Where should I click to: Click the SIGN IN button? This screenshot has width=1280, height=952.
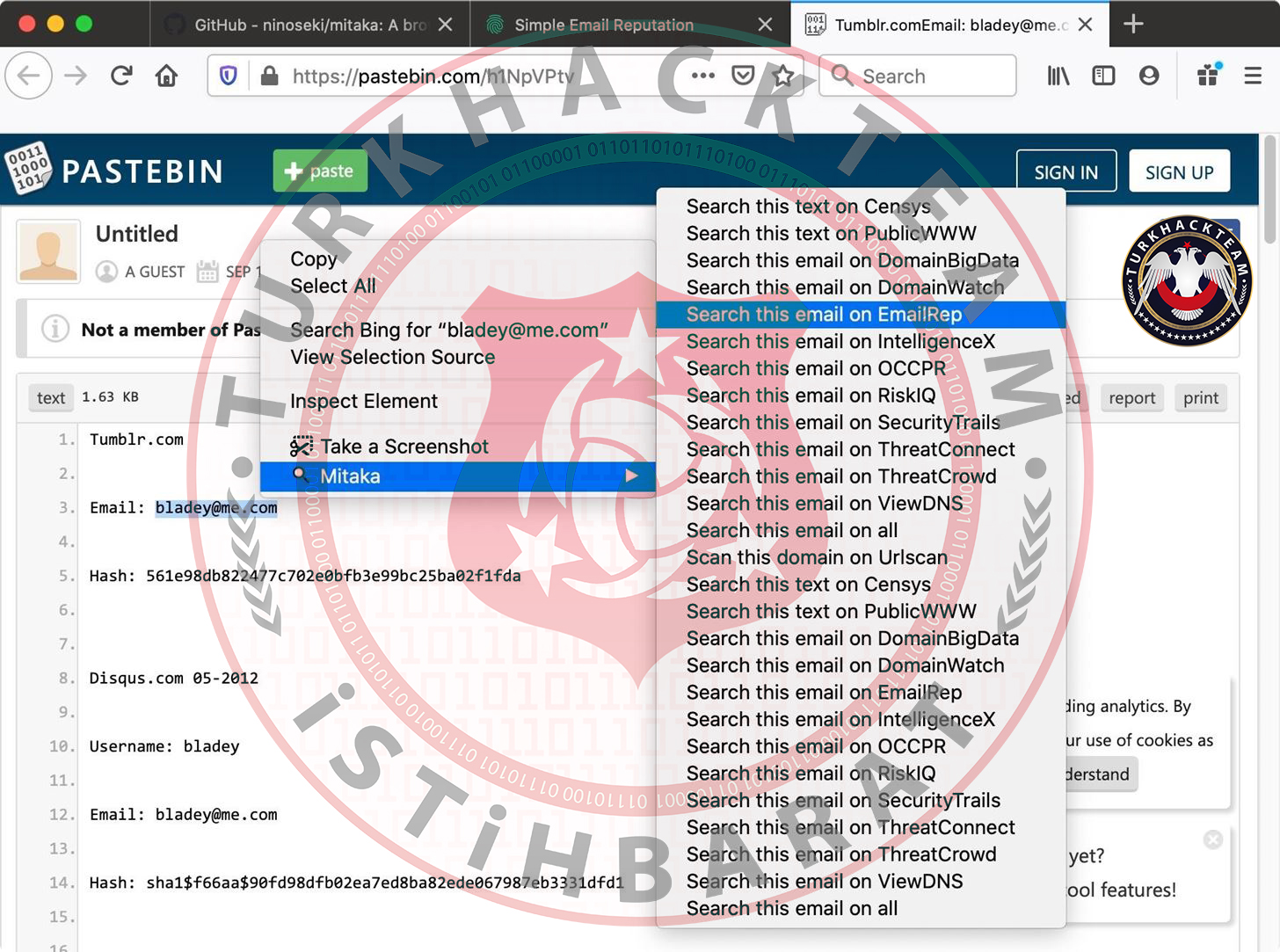click(1066, 171)
